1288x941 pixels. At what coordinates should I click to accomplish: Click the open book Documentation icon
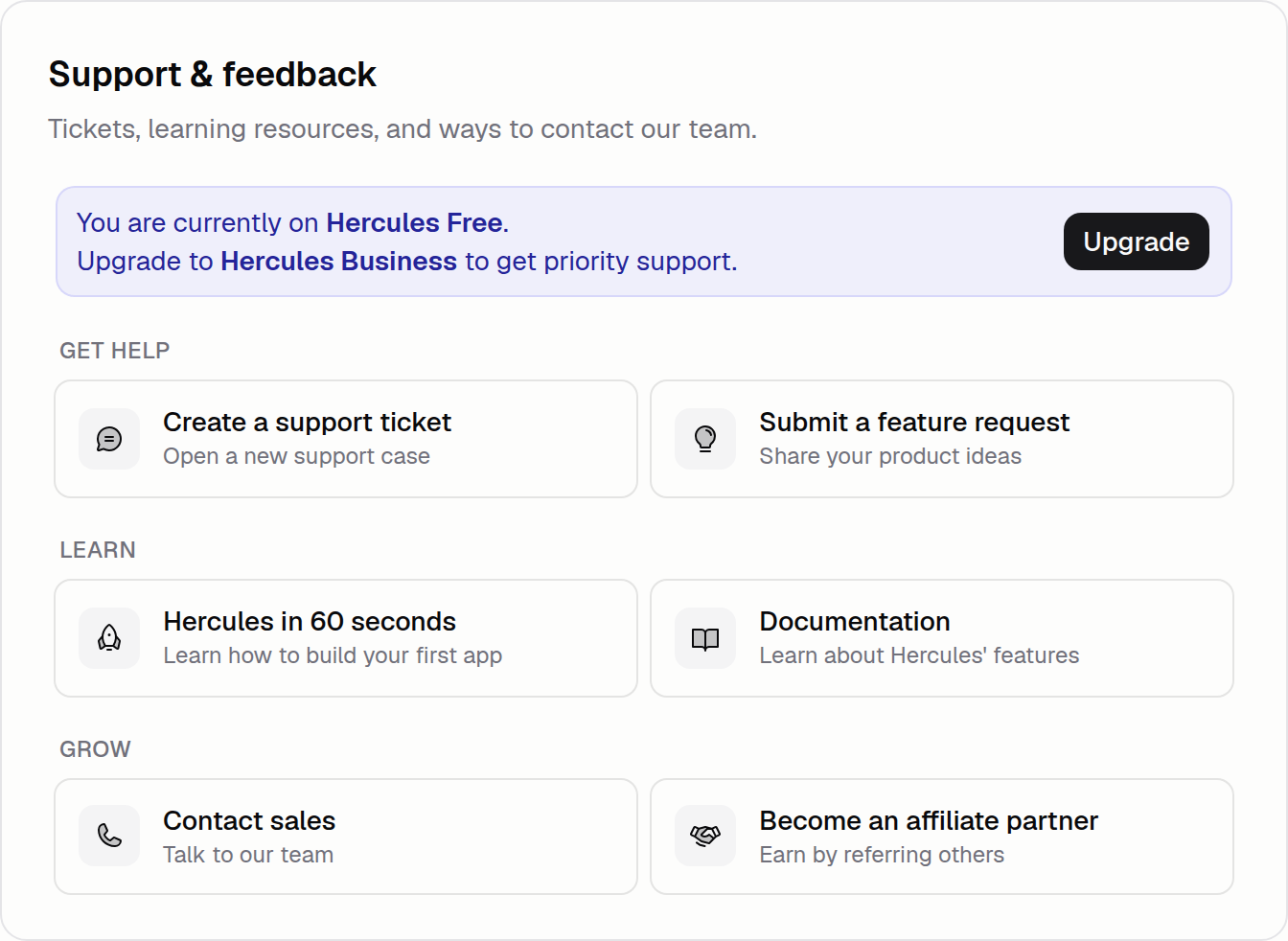705,638
